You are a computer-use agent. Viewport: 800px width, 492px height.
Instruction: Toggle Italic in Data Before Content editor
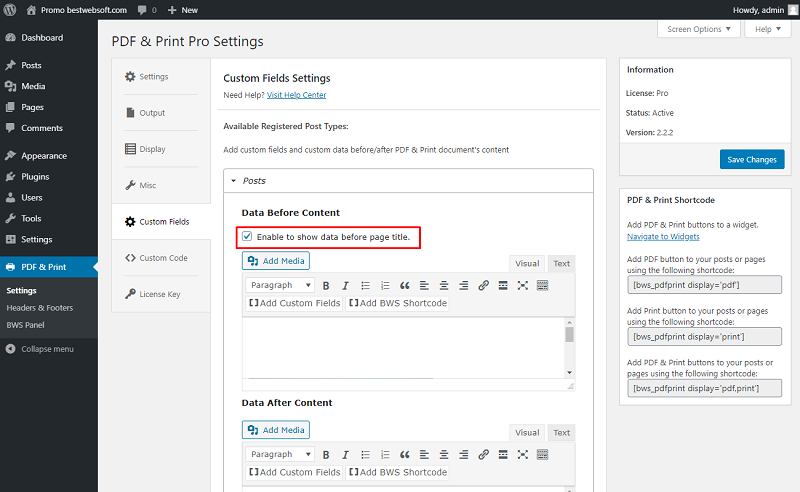[x=345, y=285]
